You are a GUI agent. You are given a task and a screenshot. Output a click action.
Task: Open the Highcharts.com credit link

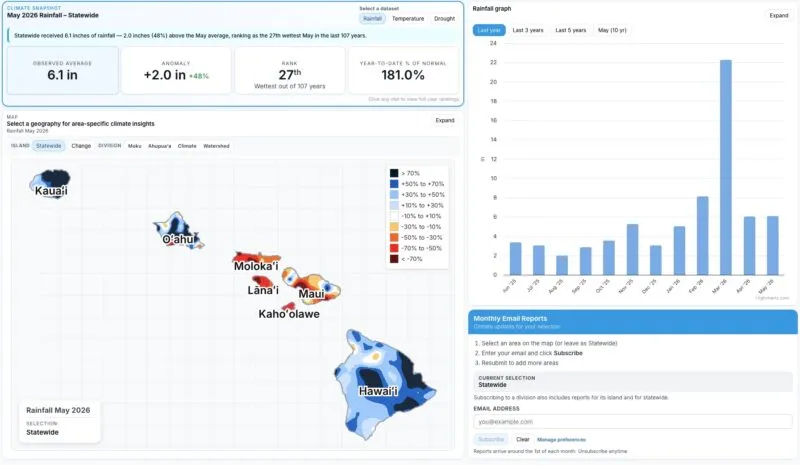click(x=772, y=298)
